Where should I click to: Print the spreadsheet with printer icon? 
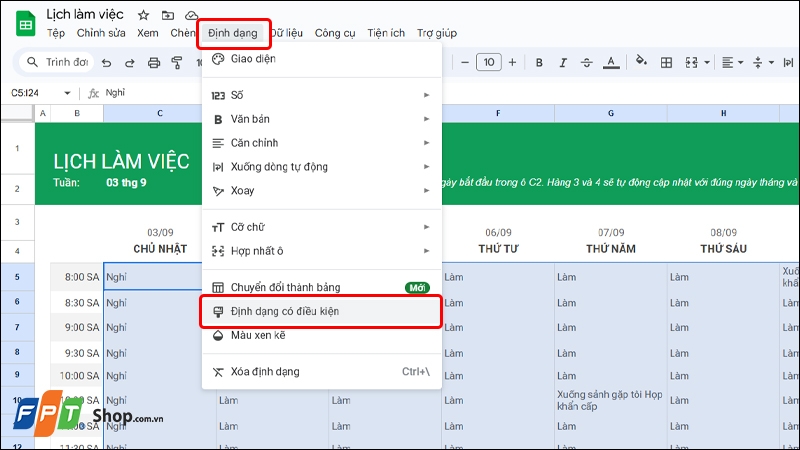(x=154, y=63)
